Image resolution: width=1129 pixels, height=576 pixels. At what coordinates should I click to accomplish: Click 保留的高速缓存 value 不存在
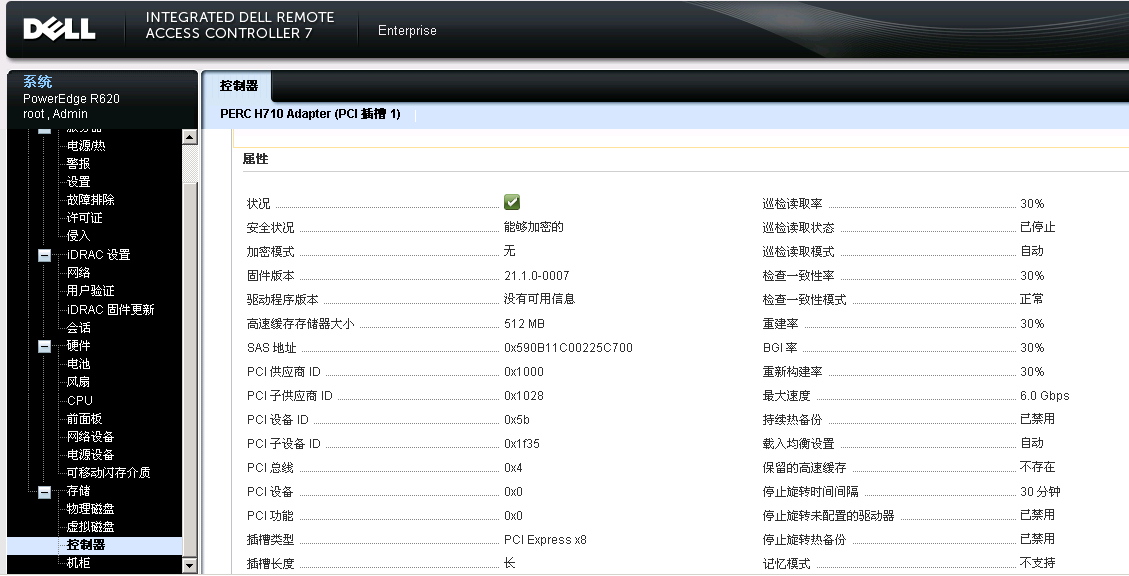(x=1038, y=467)
